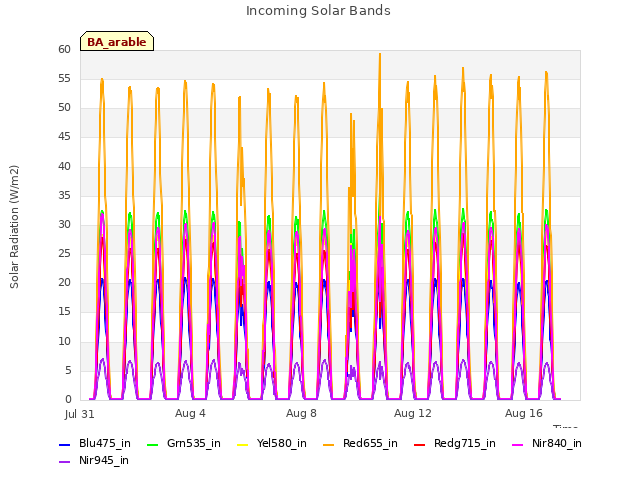
Task: Click the BA_arable site label box
Action: (117, 41)
